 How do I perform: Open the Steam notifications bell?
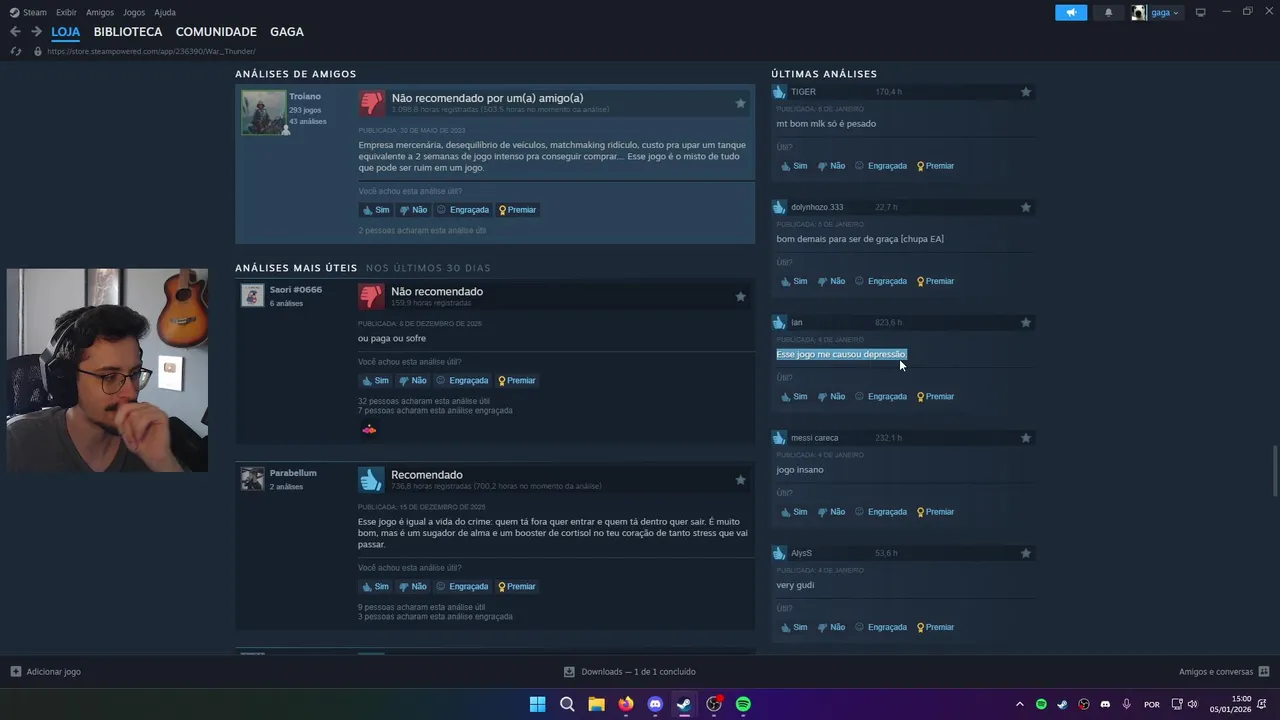(1108, 12)
